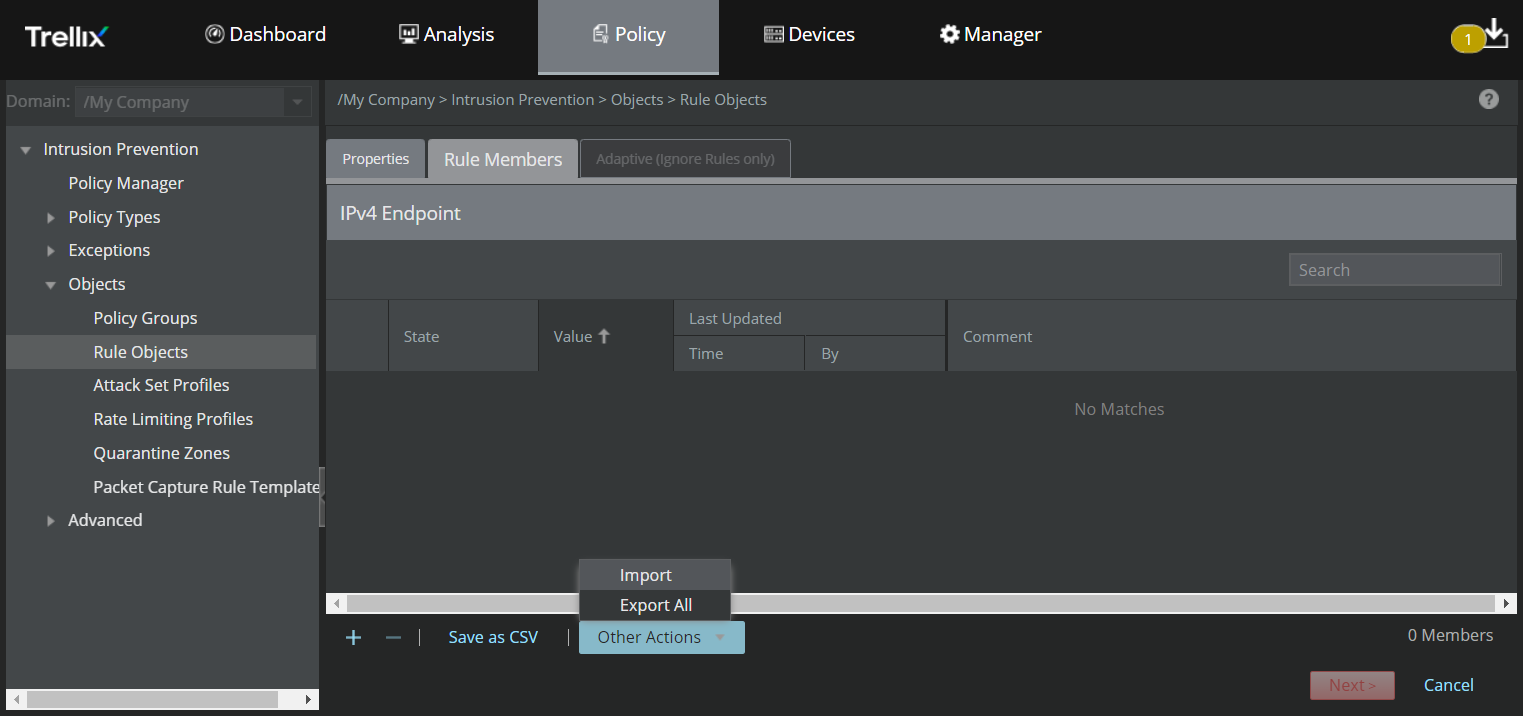Sort by the State column header

tap(463, 336)
